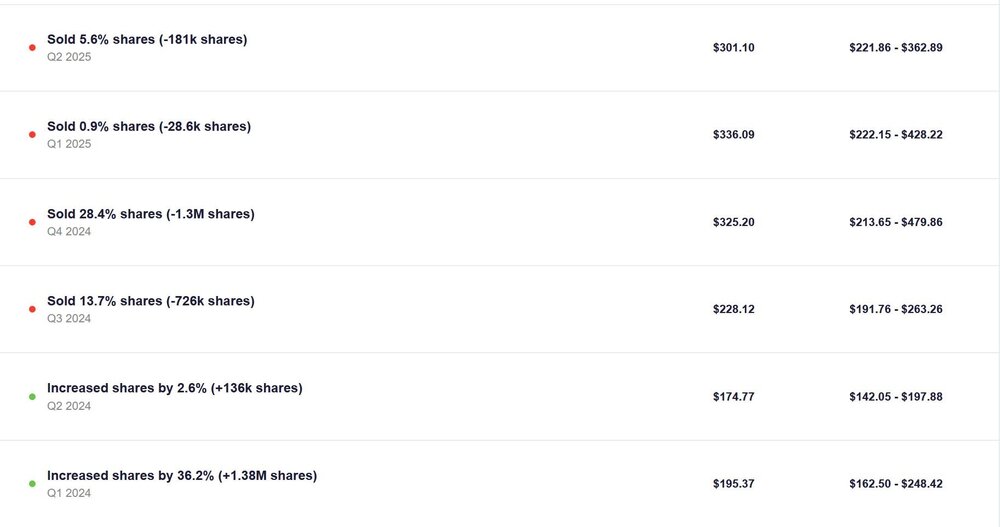Click the green dot beside Increased shares by 36.2%

[x=32, y=483]
